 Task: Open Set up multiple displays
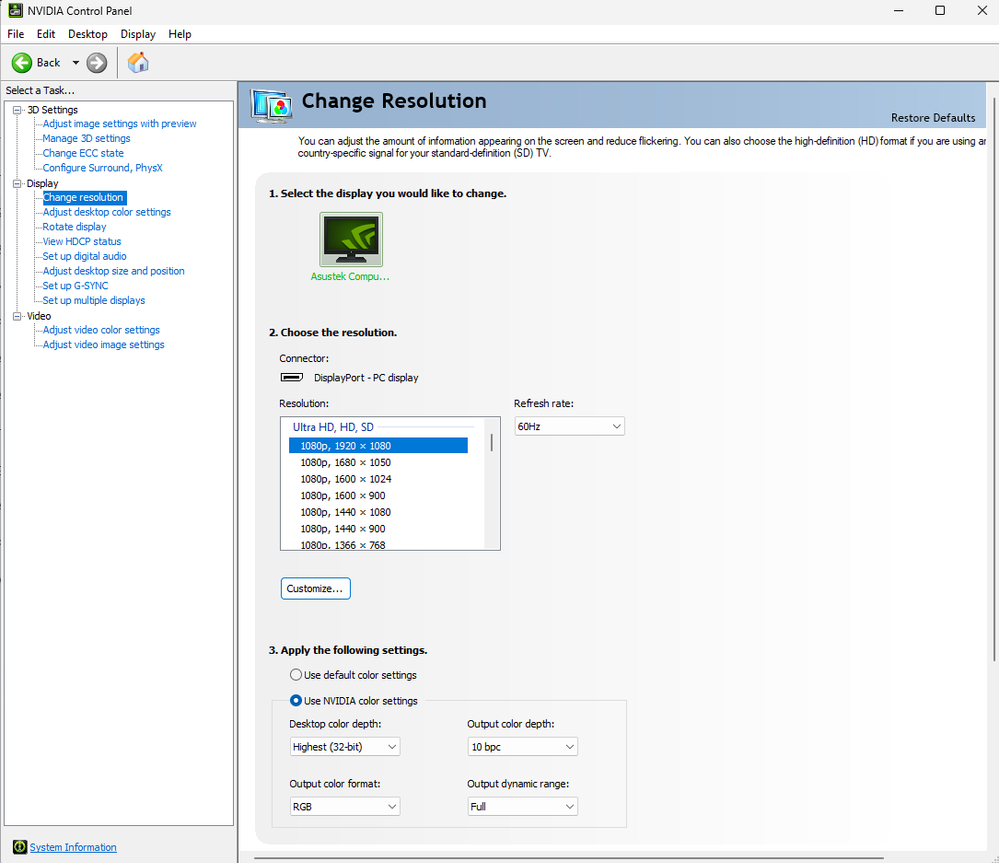tap(94, 300)
